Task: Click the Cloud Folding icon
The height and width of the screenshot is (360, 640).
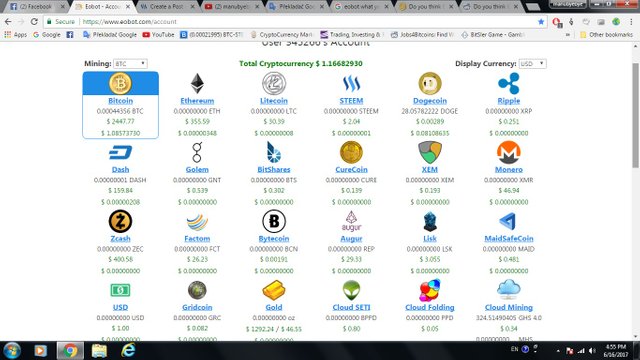Action: click(x=430, y=290)
